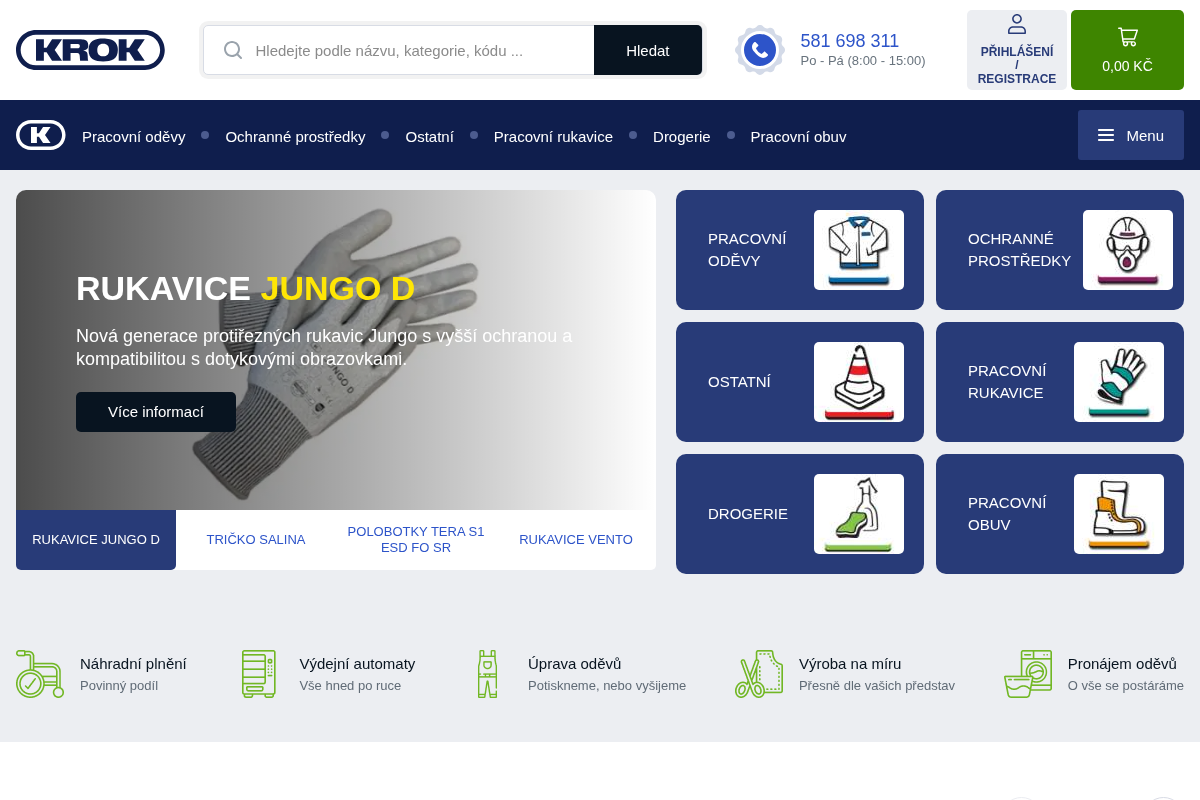This screenshot has width=1200, height=800.
Task: Click the respirator mask category image
Action: [x=1128, y=250]
